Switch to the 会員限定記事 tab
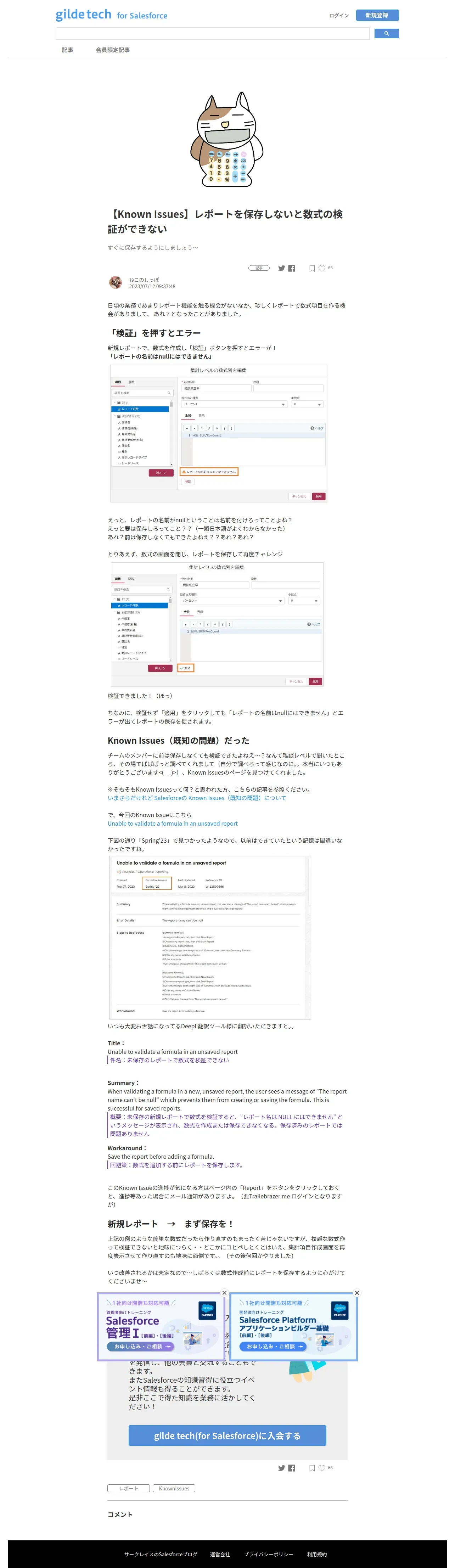 click(113, 50)
